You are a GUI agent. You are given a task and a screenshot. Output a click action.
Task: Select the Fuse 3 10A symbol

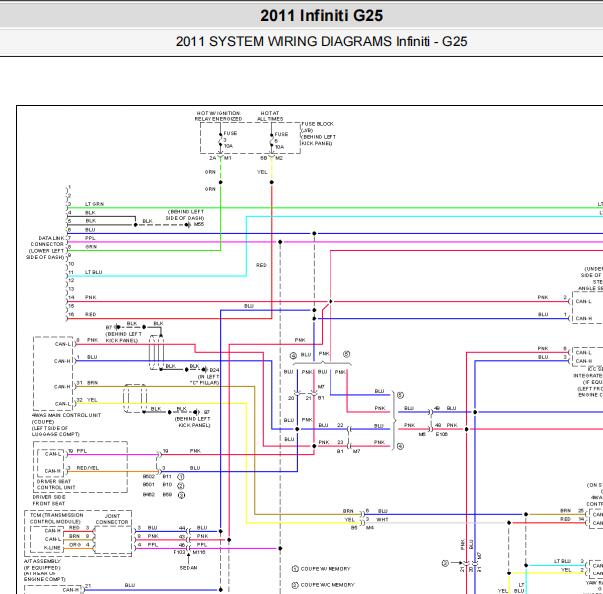tap(221, 140)
